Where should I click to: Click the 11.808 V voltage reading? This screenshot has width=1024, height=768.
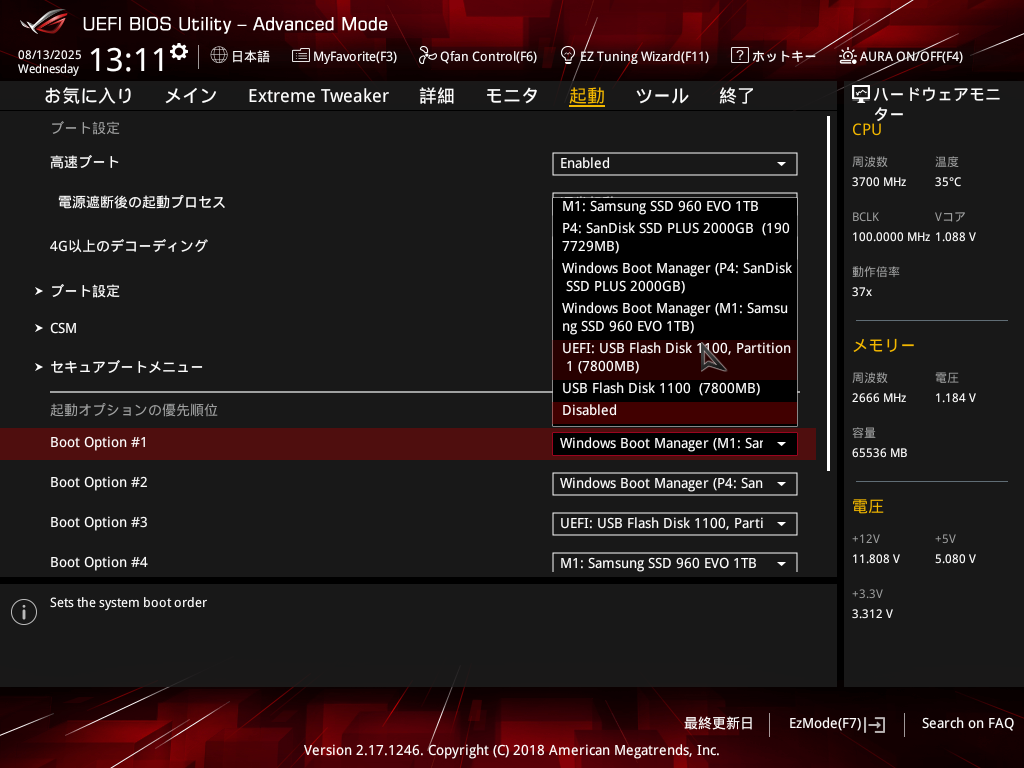(x=876, y=559)
